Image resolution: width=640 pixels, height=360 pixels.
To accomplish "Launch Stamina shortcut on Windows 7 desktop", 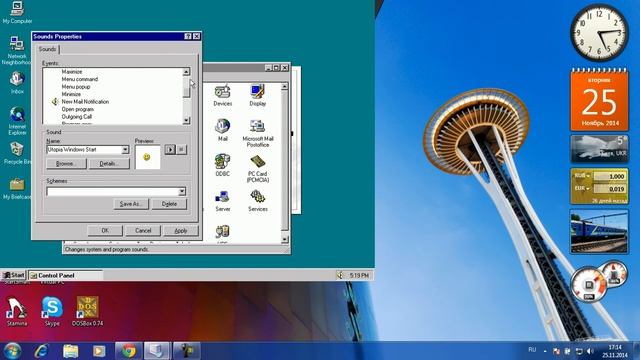I will click(16, 311).
